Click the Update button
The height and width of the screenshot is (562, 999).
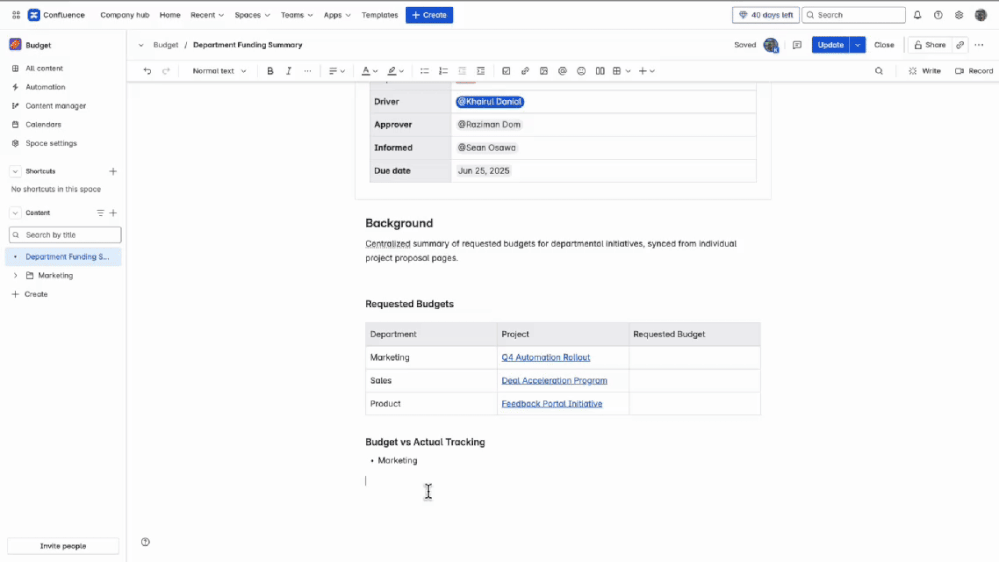[830, 45]
